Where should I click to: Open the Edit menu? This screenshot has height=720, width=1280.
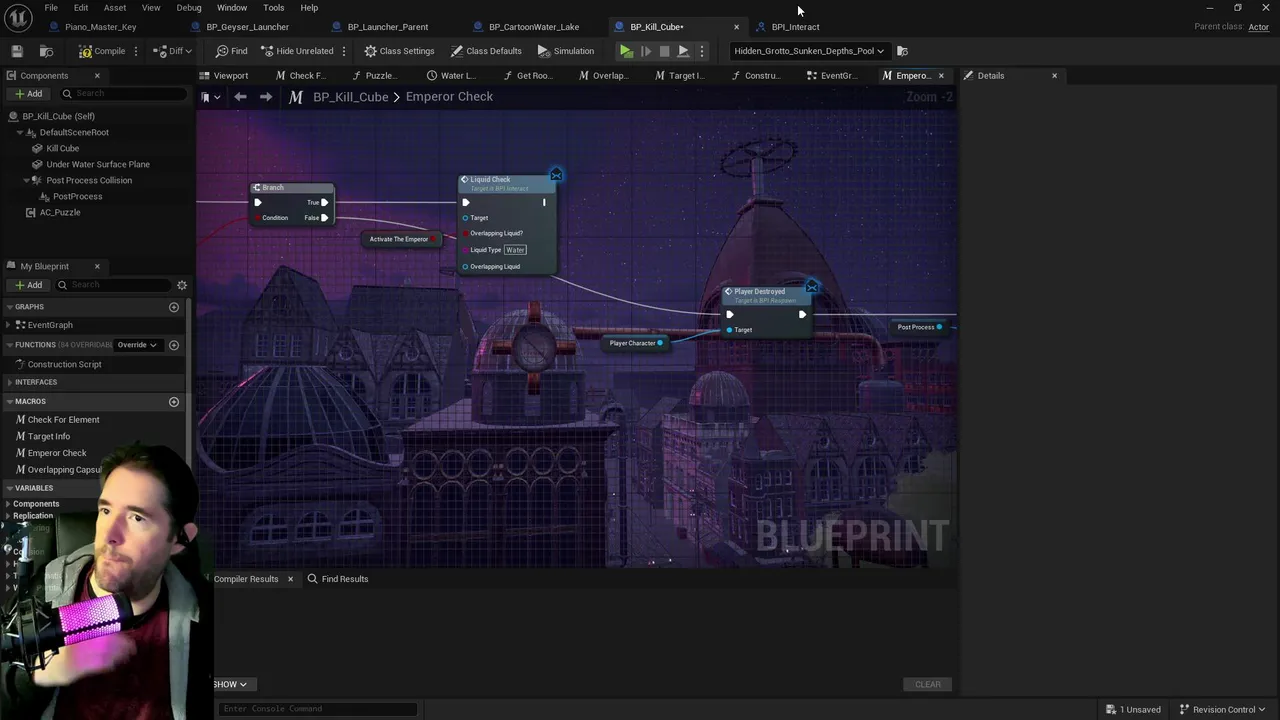click(81, 8)
